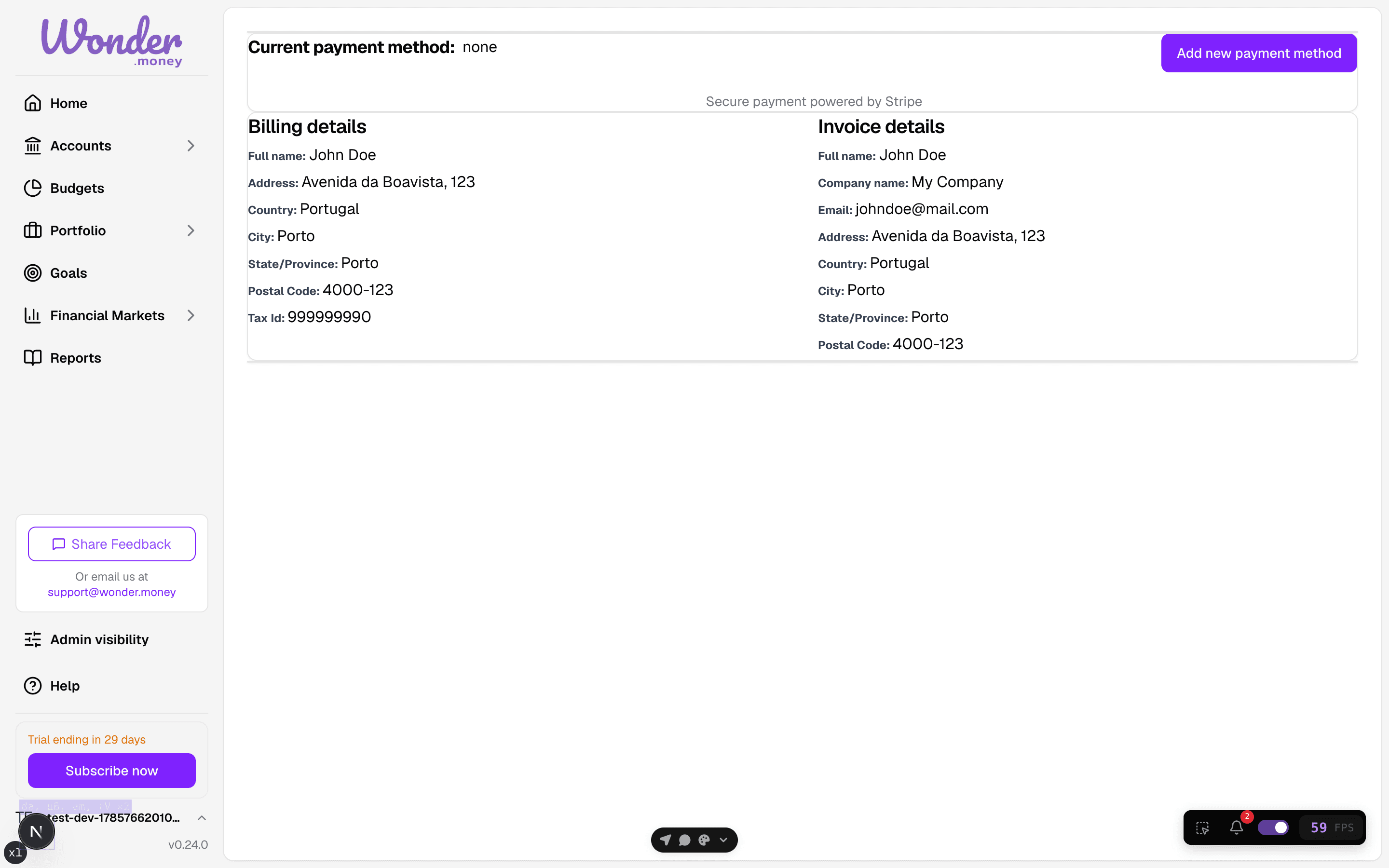
Task: Open the Help menu item
Action: point(111,686)
